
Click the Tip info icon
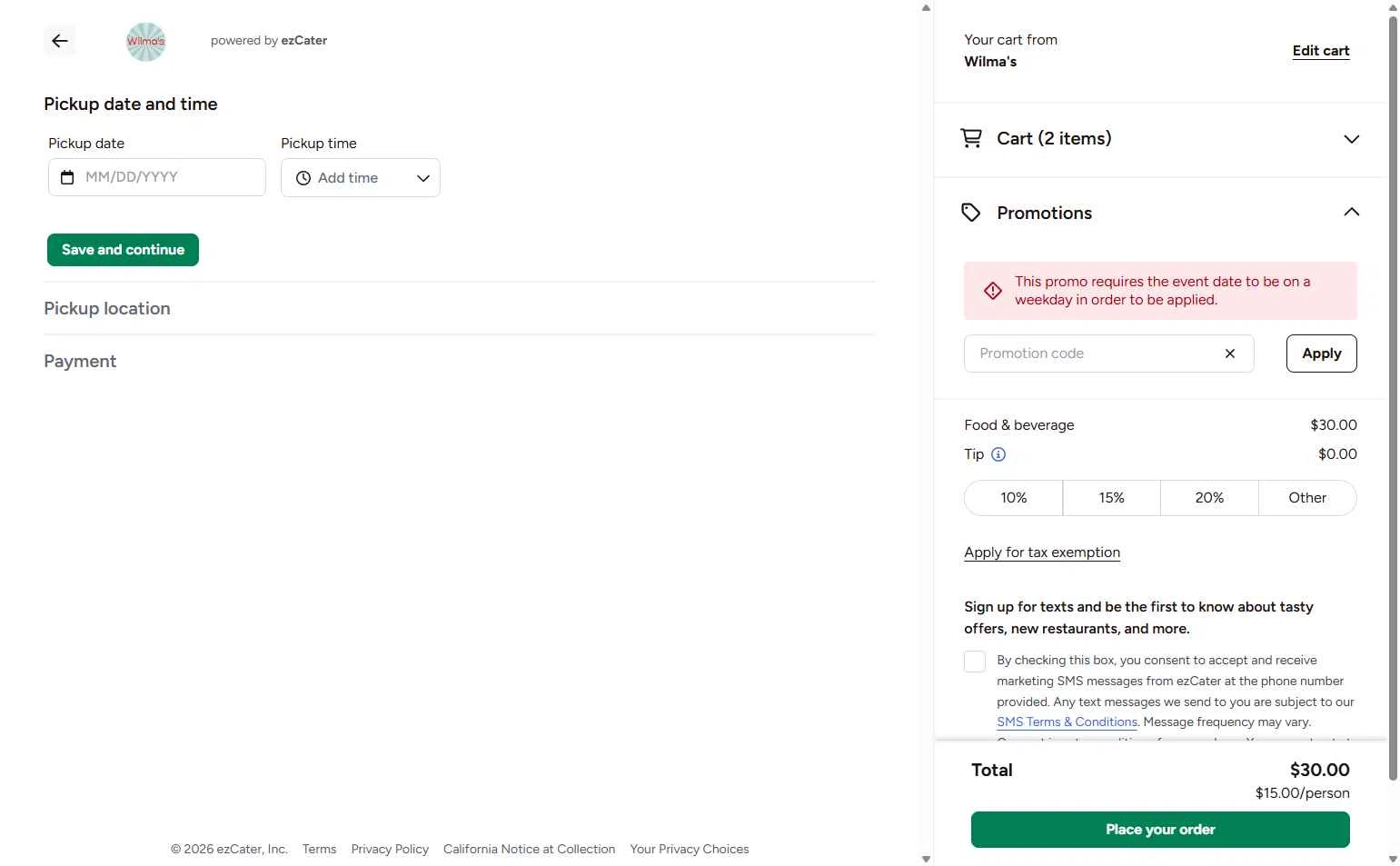pos(998,454)
